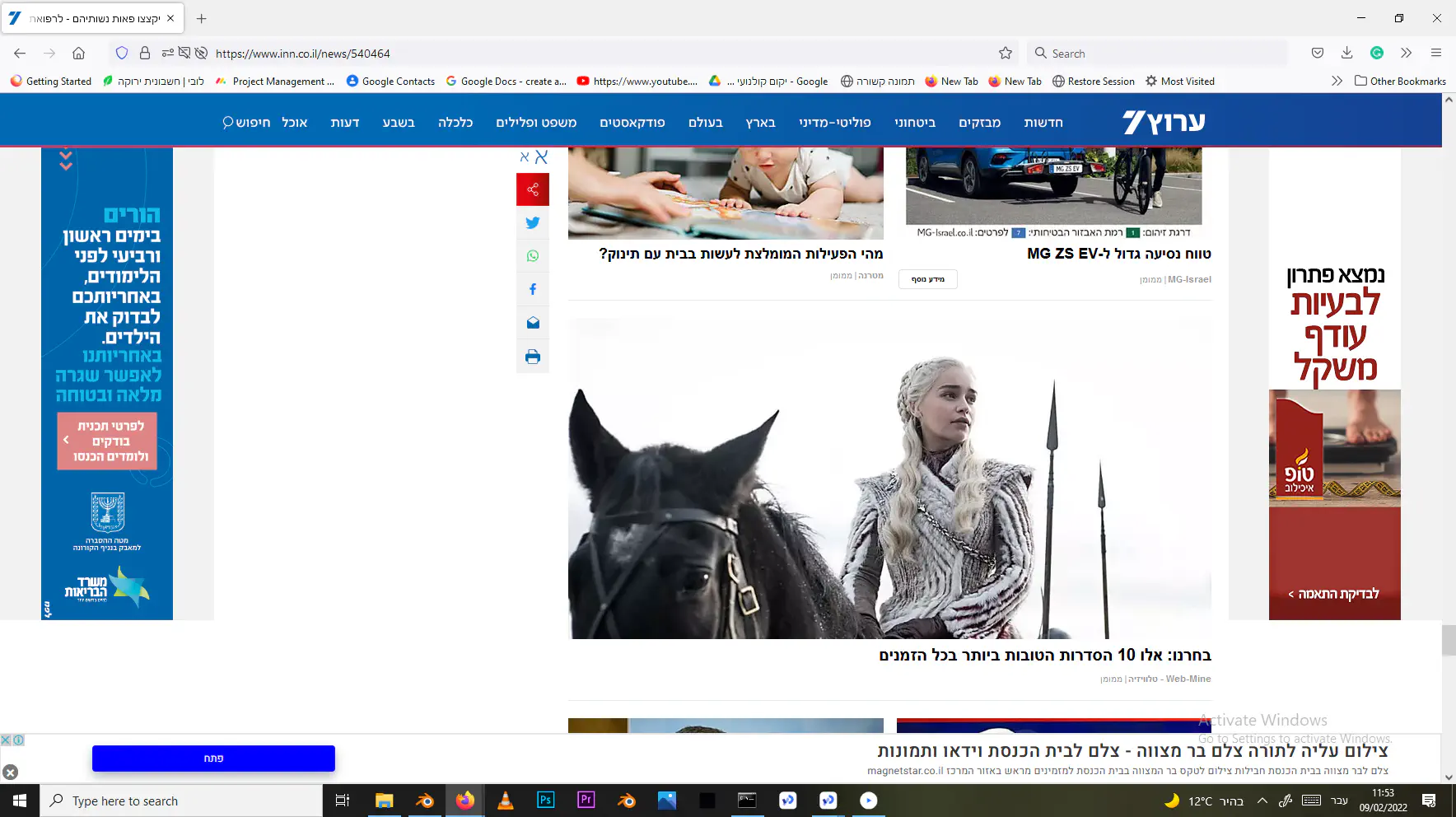Expand left ad with double chevron
1456x817 pixels.
[66, 160]
